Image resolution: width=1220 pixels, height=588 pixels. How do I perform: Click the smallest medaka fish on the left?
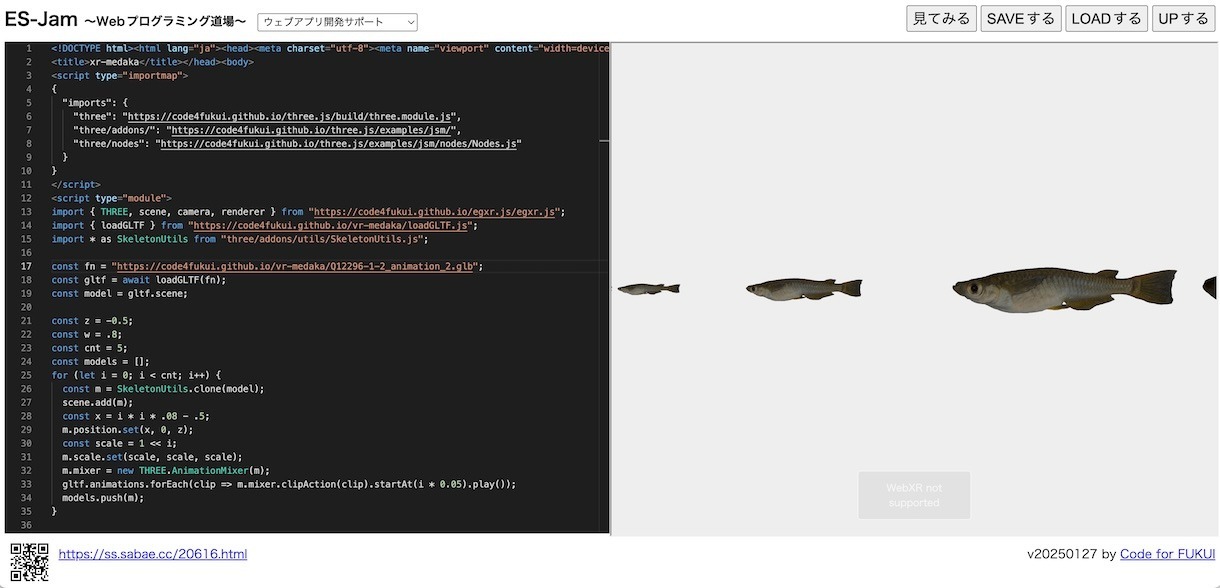click(x=648, y=289)
